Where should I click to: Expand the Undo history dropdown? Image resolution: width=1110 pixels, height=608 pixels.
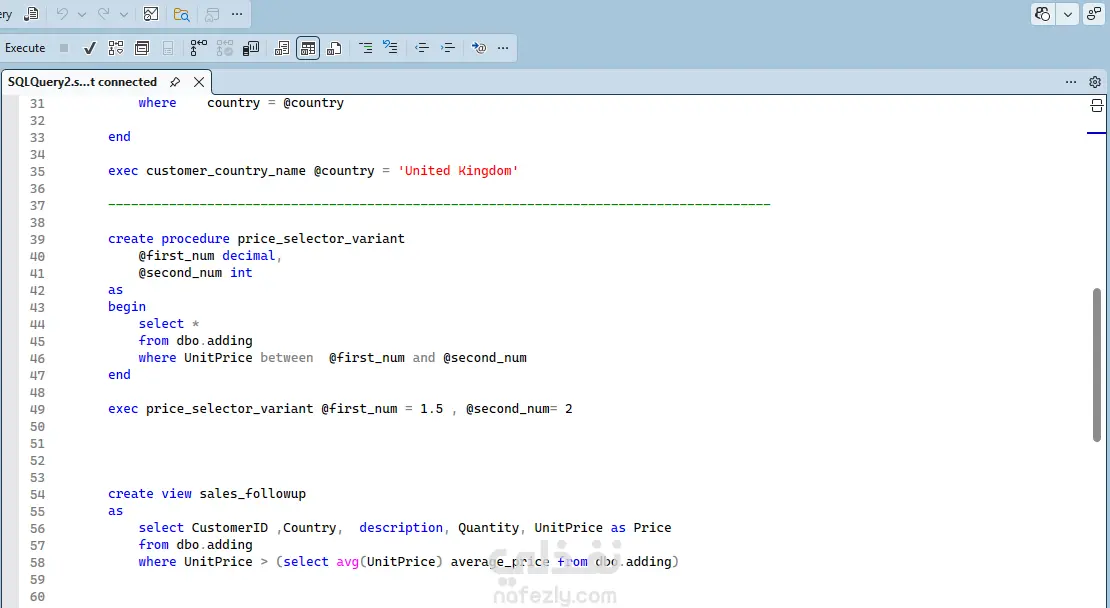[82, 14]
